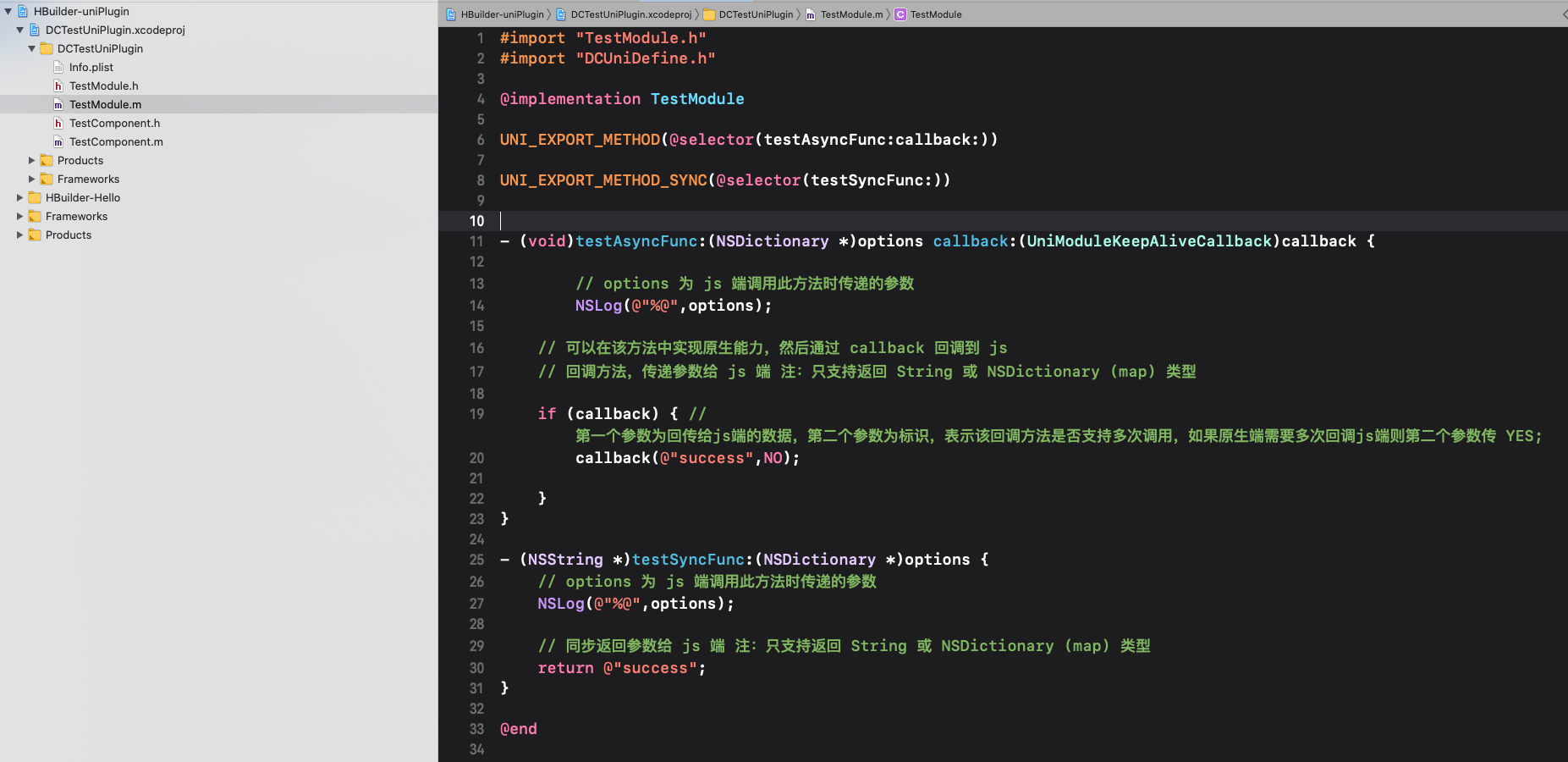Open DCTestUniPlugin folder segment in jump bar

click(x=749, y=14)
